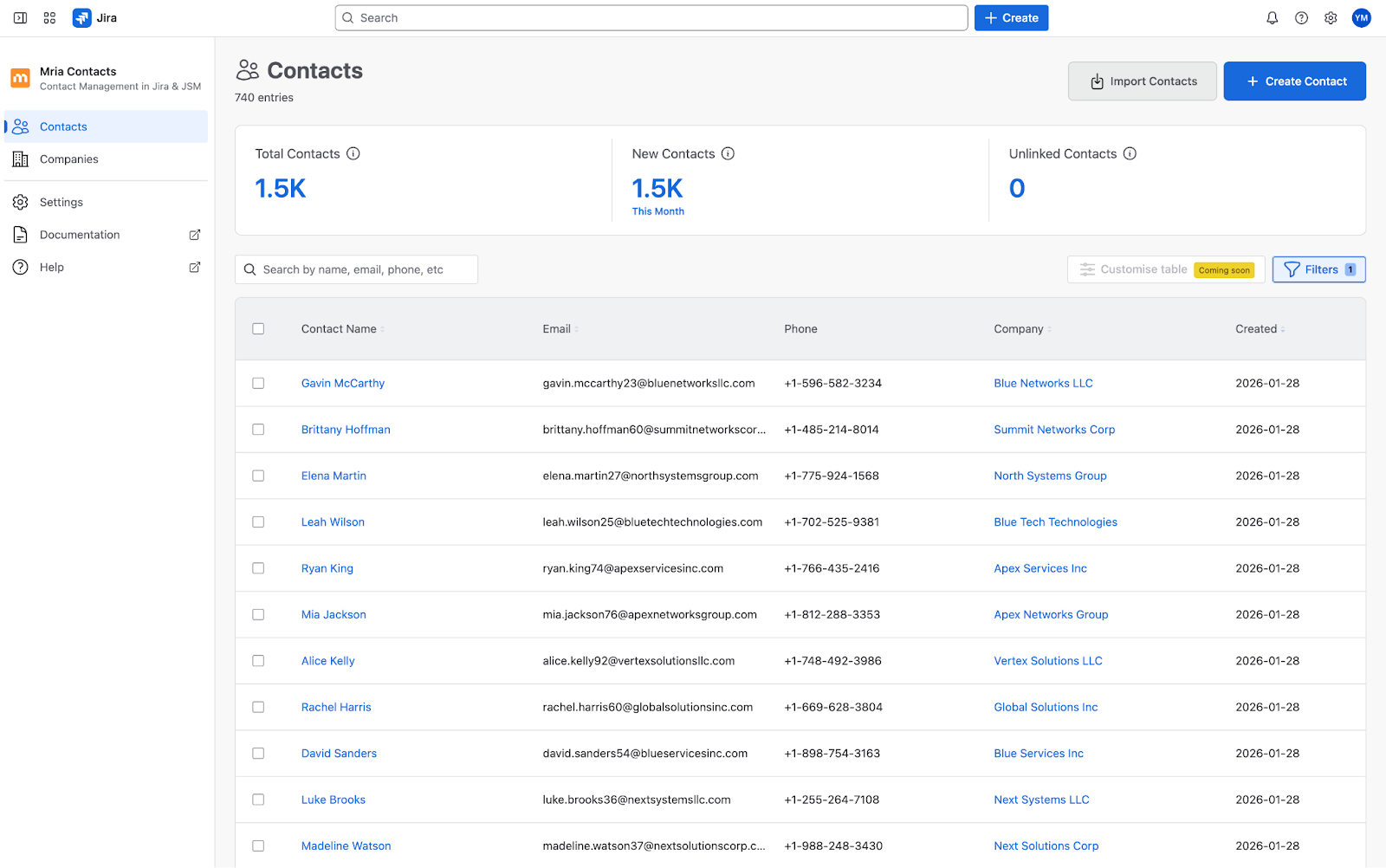Image resolution: width=1386 pixels, height=868 pixels.
Task: Click the info icon next to Total Contacts
Action: [x=353, y=153]
